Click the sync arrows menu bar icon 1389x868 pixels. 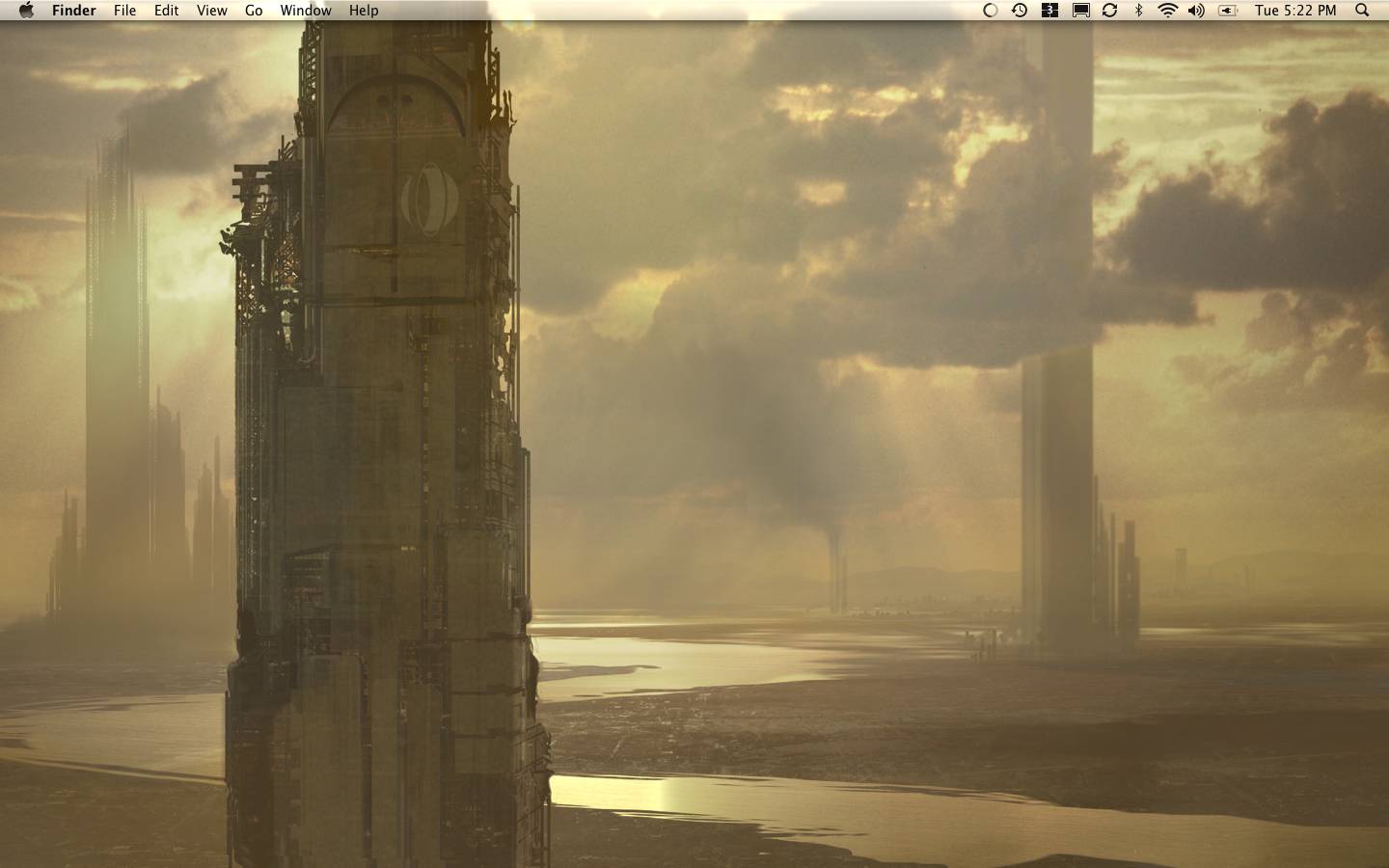click(x=1110, y=10)
